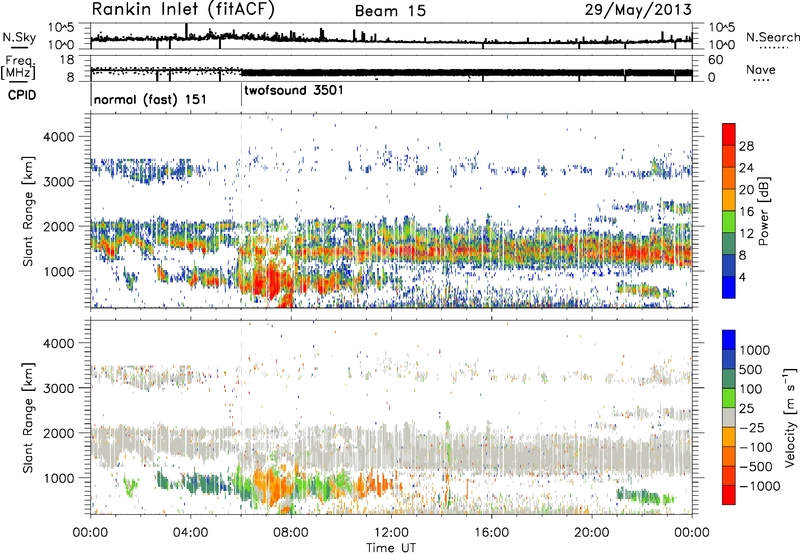The height and width of the screenshot is (554, 800).
Task: Click the date '29/May/2013'
Action: click(638, 10)
